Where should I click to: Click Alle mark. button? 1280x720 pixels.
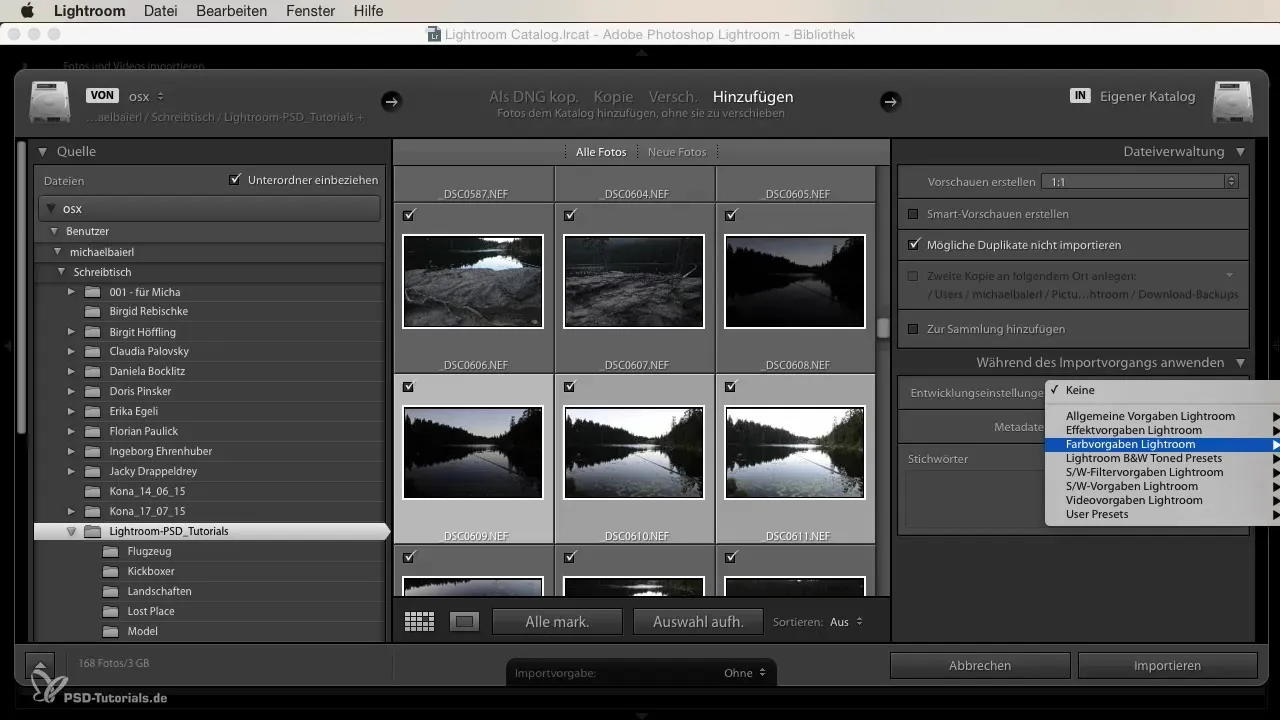click(557, 622)
